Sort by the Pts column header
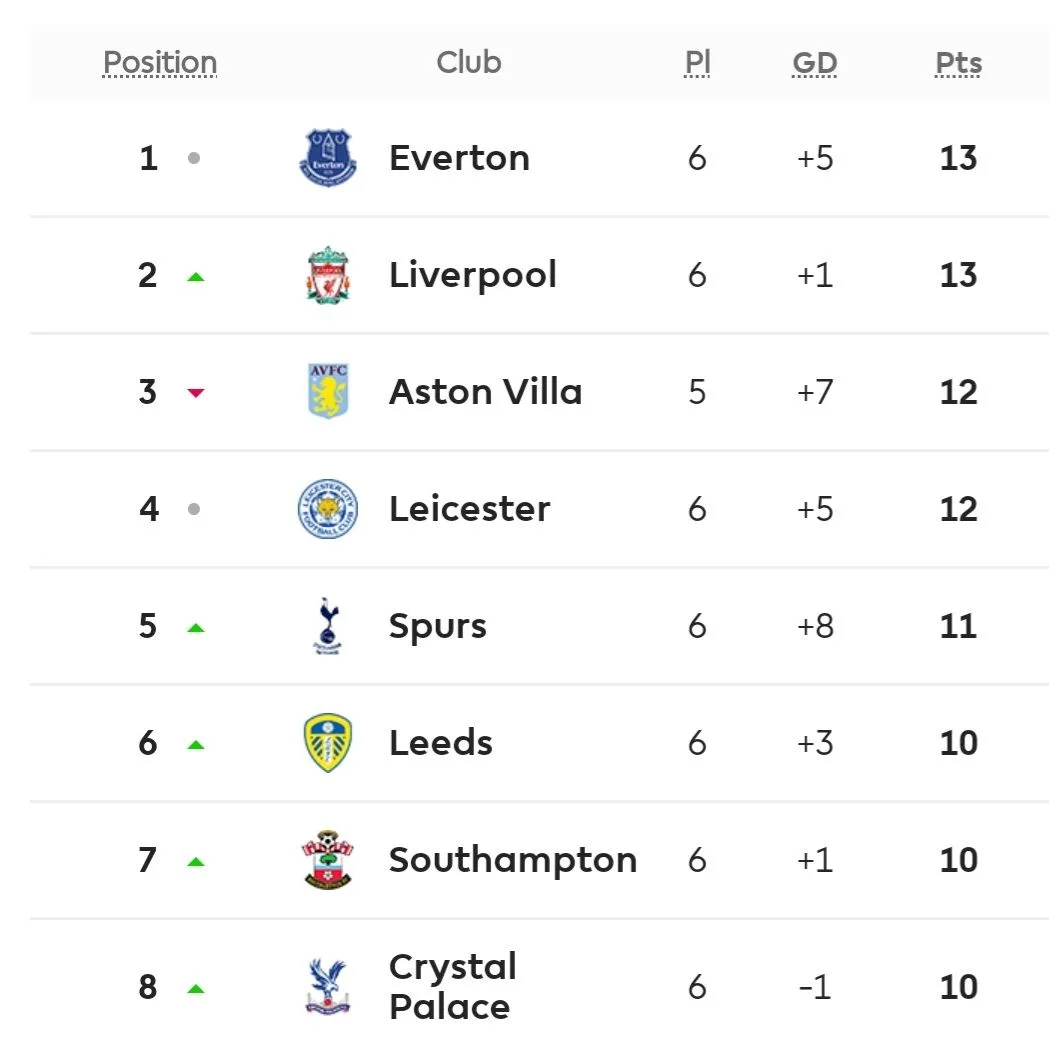Image resolution: width=1049 pixels, height=1039 pixels. coord(958,63)
